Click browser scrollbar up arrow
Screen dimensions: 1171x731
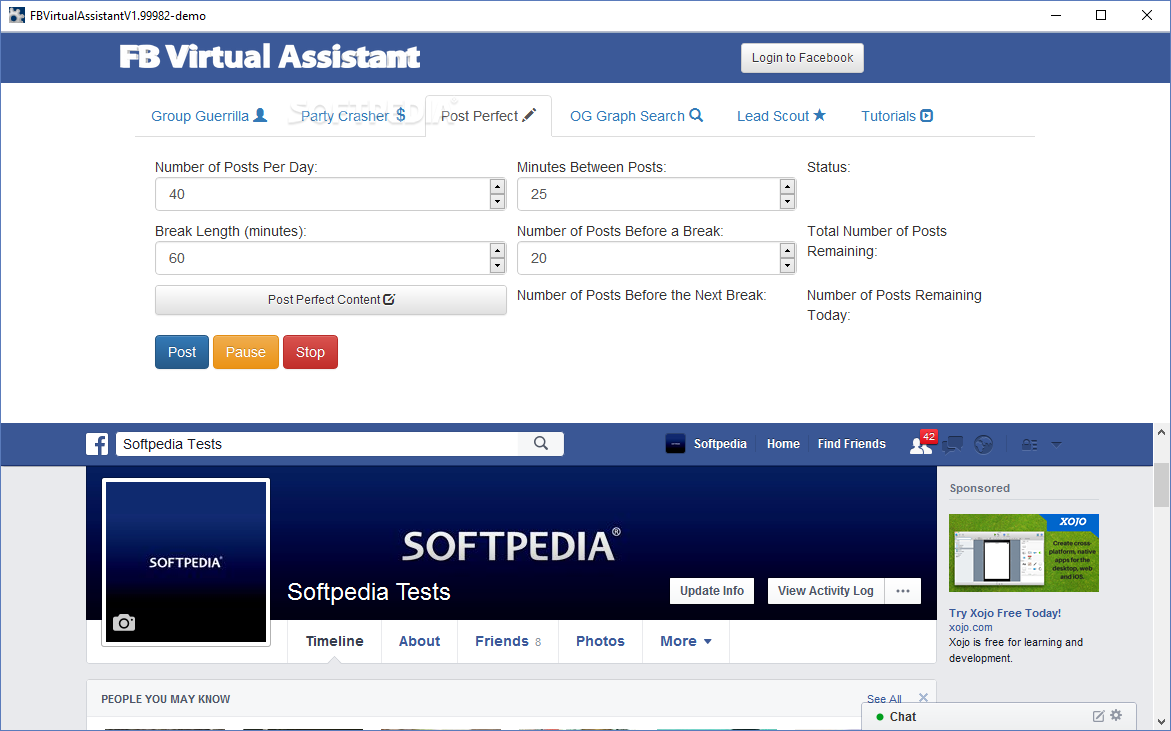[1161, 432]
